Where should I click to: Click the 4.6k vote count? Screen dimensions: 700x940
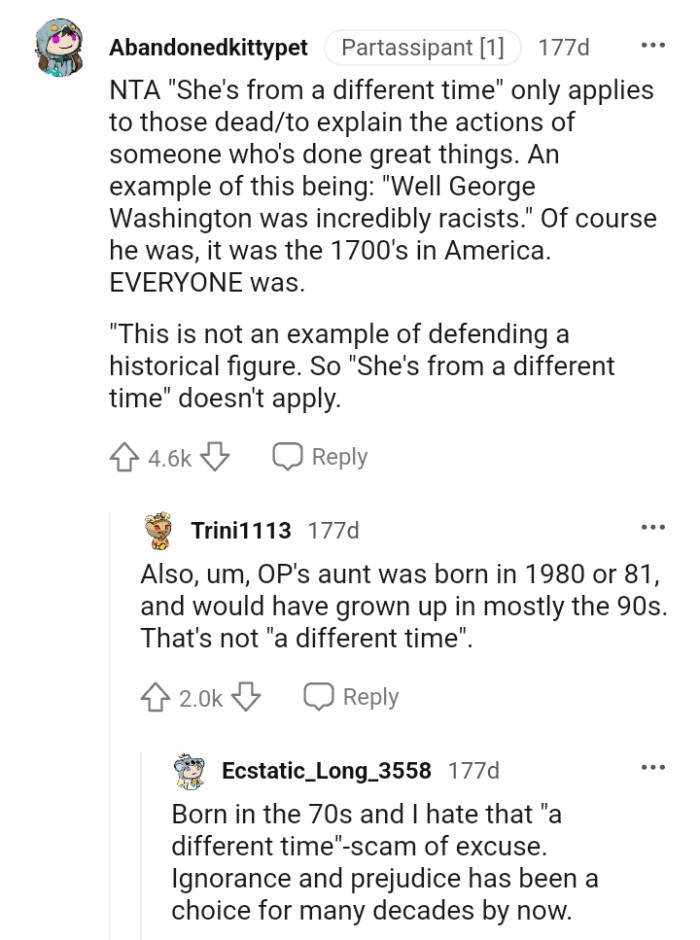pyautogui.click(x=169, y=456)
